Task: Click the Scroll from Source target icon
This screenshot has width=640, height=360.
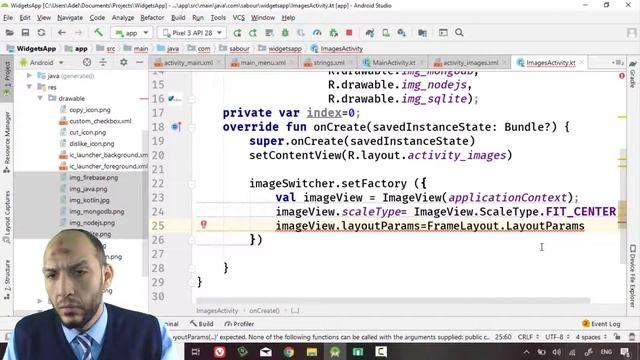Action: (x=87, y=62)
